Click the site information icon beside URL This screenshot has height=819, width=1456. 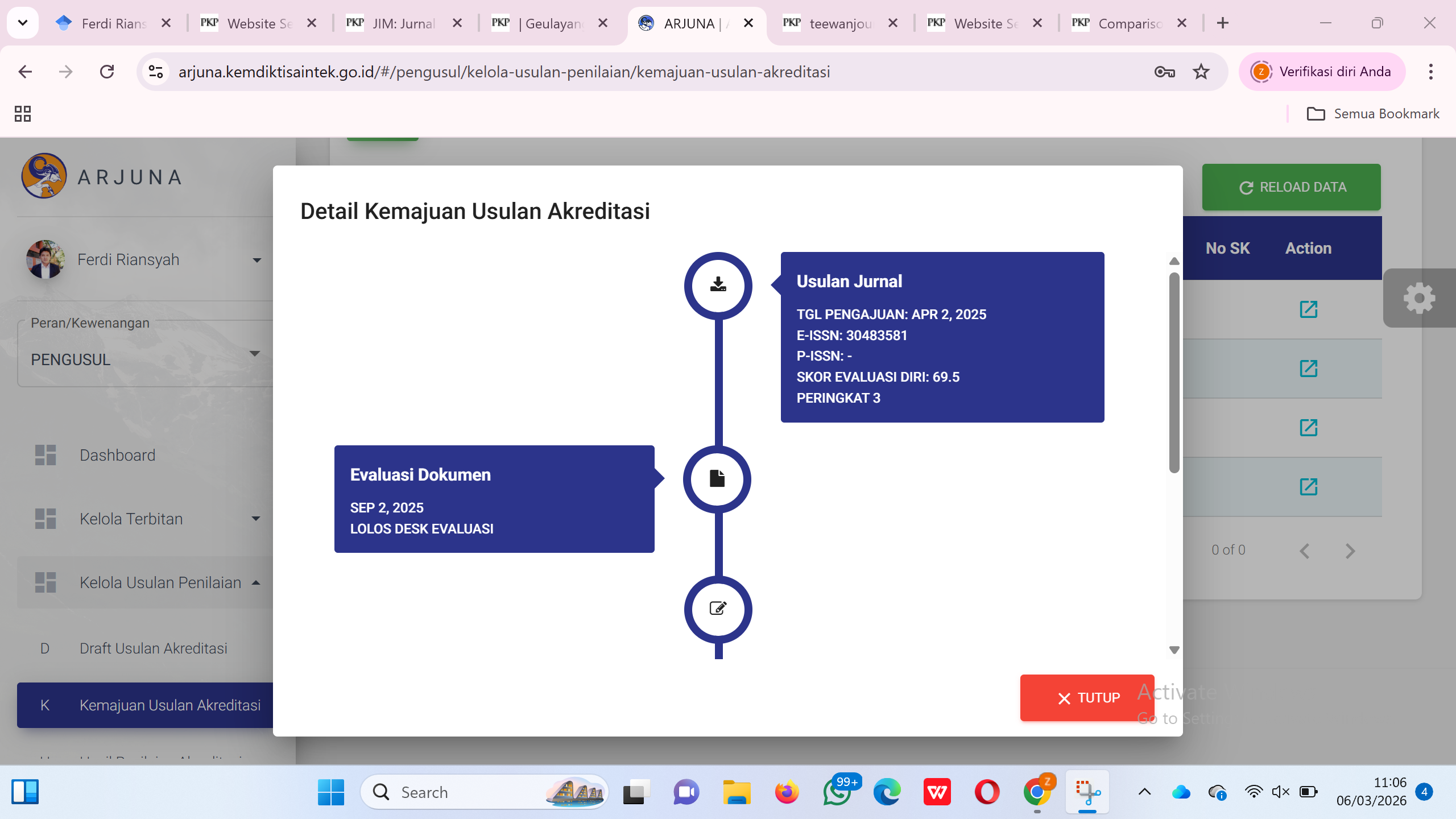click(155, 72)
